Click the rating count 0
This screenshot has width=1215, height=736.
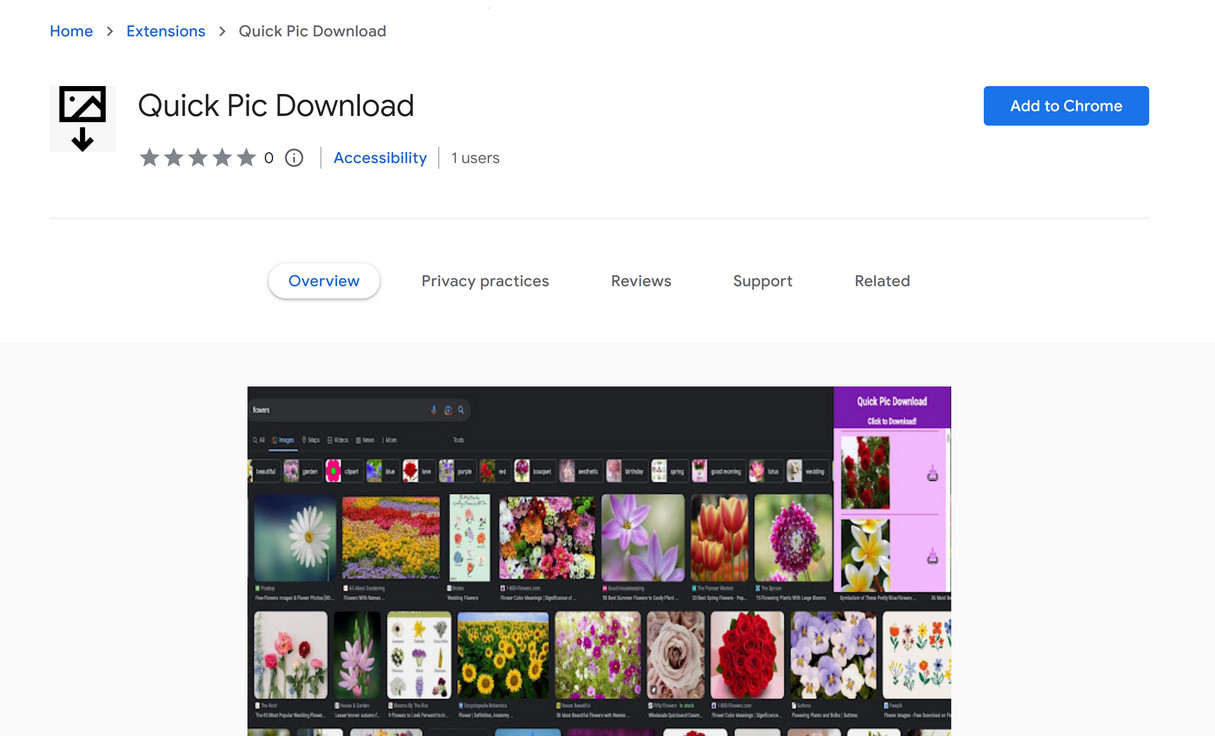(x=269, y=158)
